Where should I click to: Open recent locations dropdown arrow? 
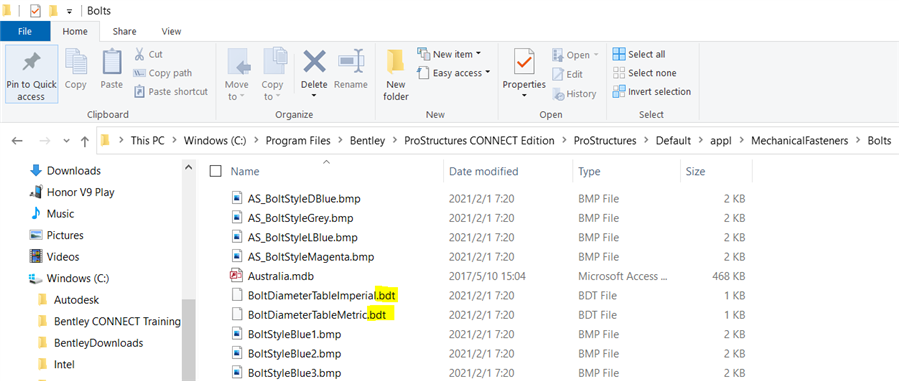click(x=66, y=141)
